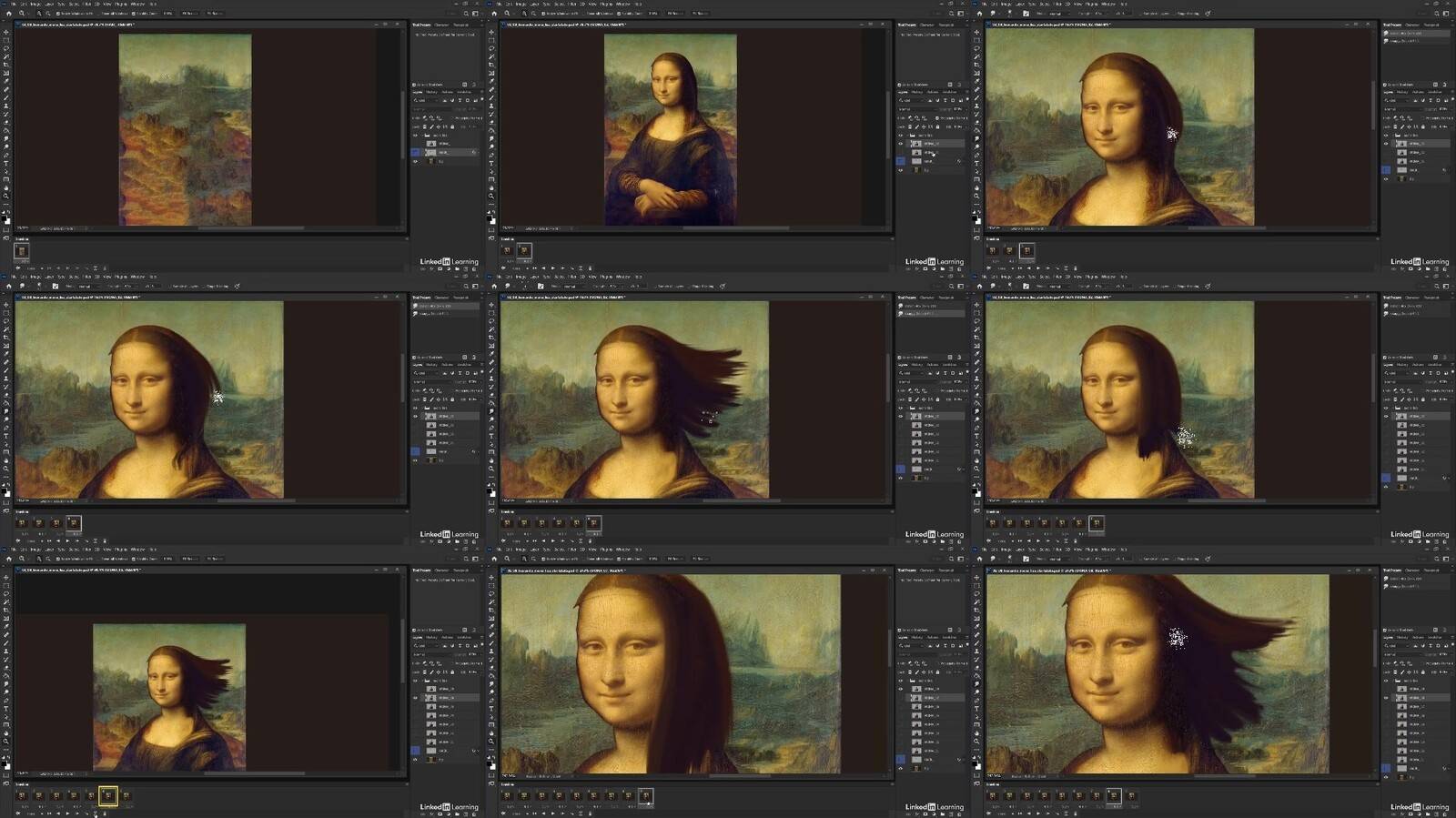Image resolution: width=1456 pixels, height=818 pixels.
Task: Switch to History tab in middle-right screenshot
Action: (x=1402, y=365)
